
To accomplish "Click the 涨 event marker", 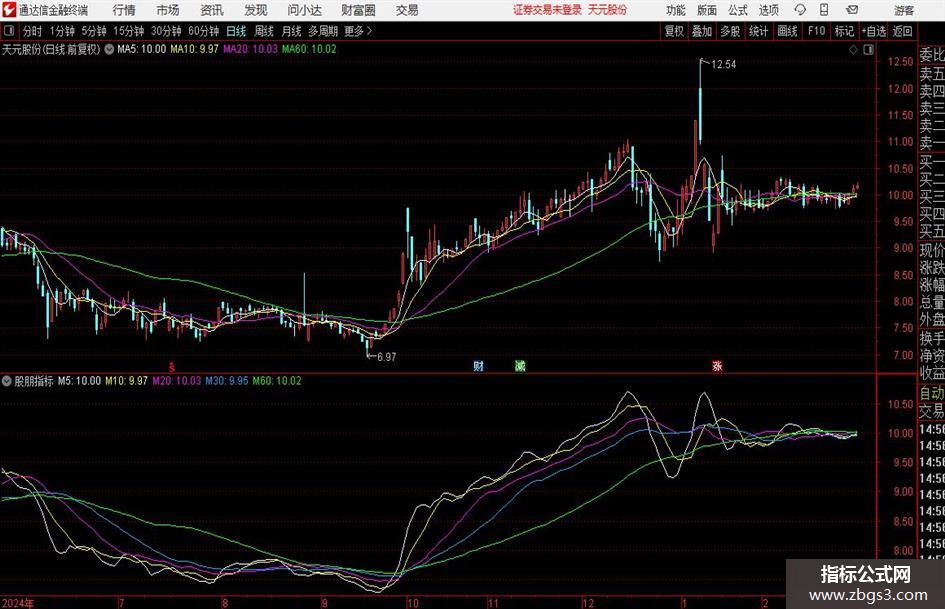I will (717, 366).
